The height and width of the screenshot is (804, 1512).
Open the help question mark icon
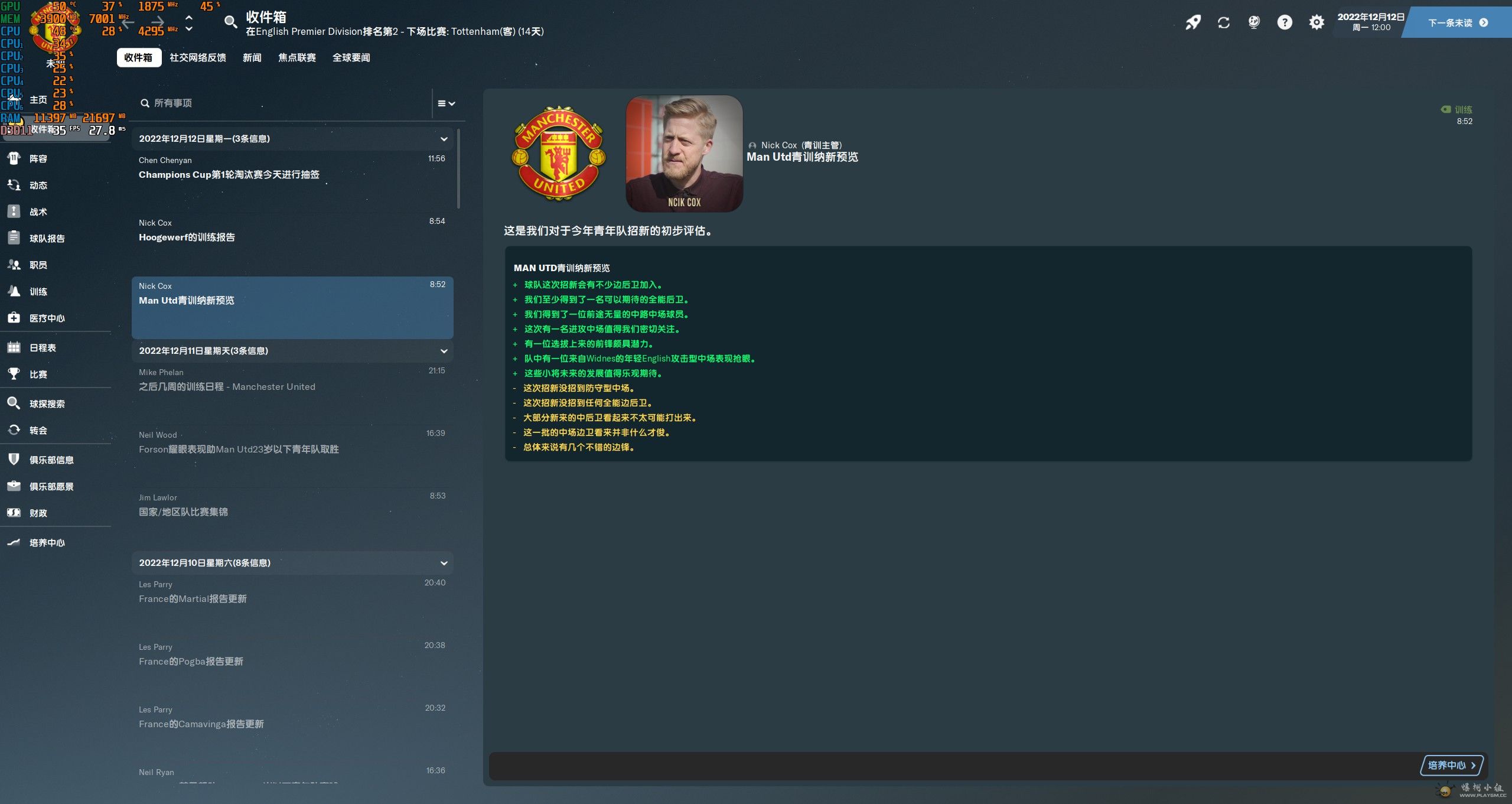click(x=1285, y=22)
